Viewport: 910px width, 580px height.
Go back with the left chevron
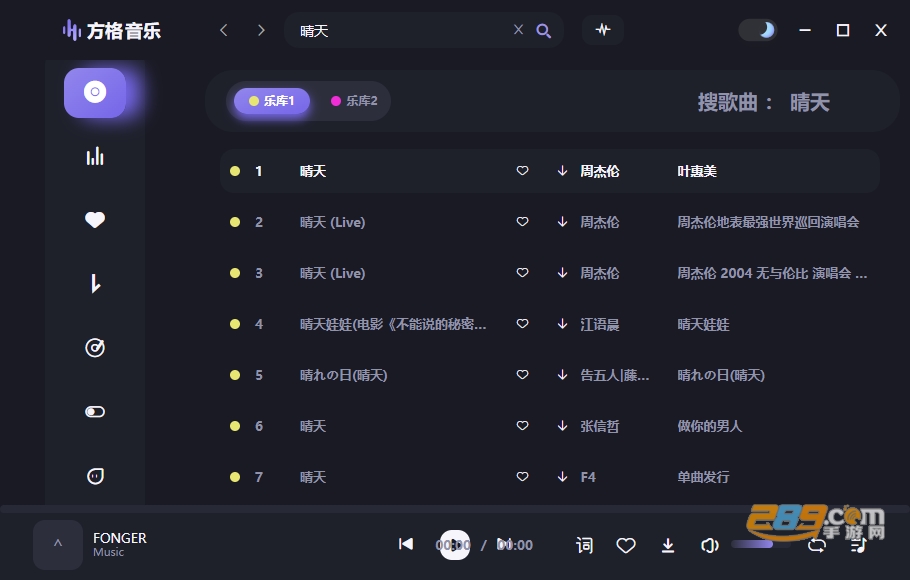click(224, 30)
